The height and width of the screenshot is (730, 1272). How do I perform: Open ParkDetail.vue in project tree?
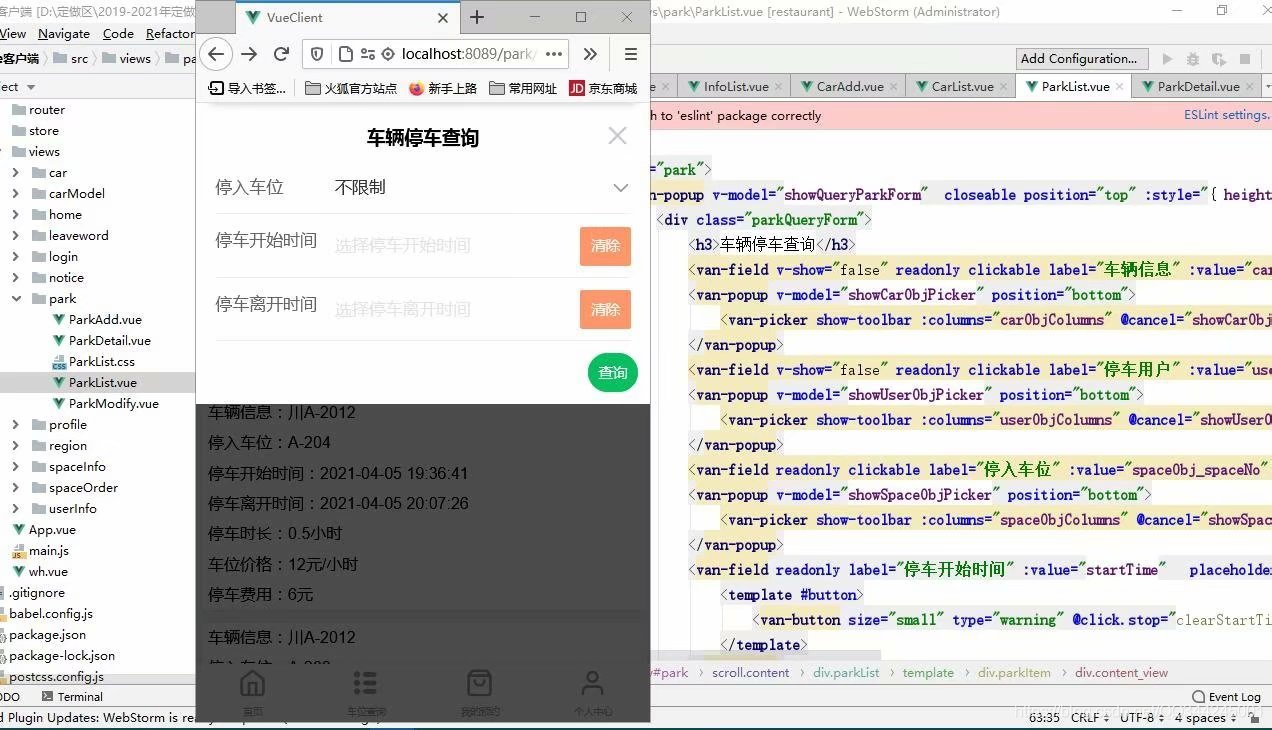coord(109,341)
